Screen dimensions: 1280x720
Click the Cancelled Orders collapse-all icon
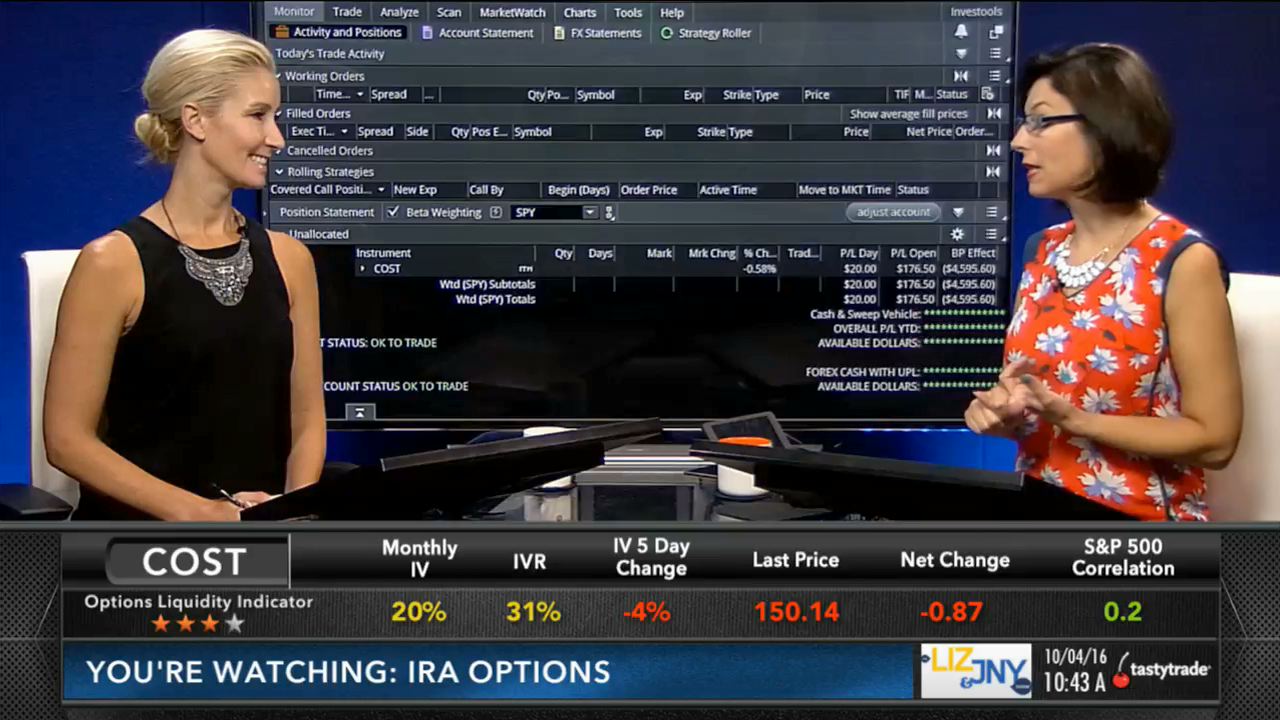pyautogui.click(x=994, y=151)
